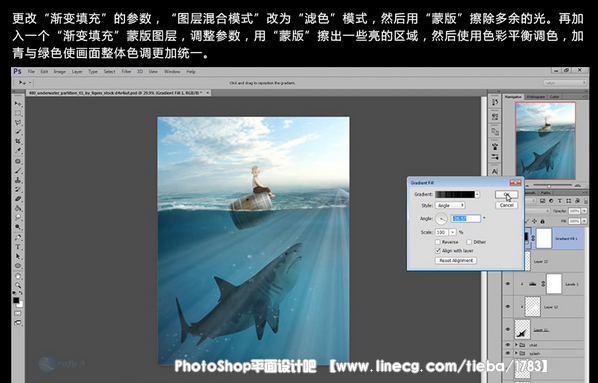Click OK in Gradient Fill dialog
598x383 pixels.
coord(506,195)
